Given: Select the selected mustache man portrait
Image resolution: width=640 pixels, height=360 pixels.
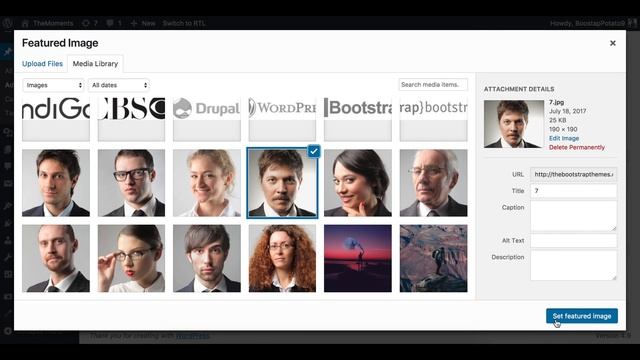Looking at the screenshot, I should [x=282, y=183].
